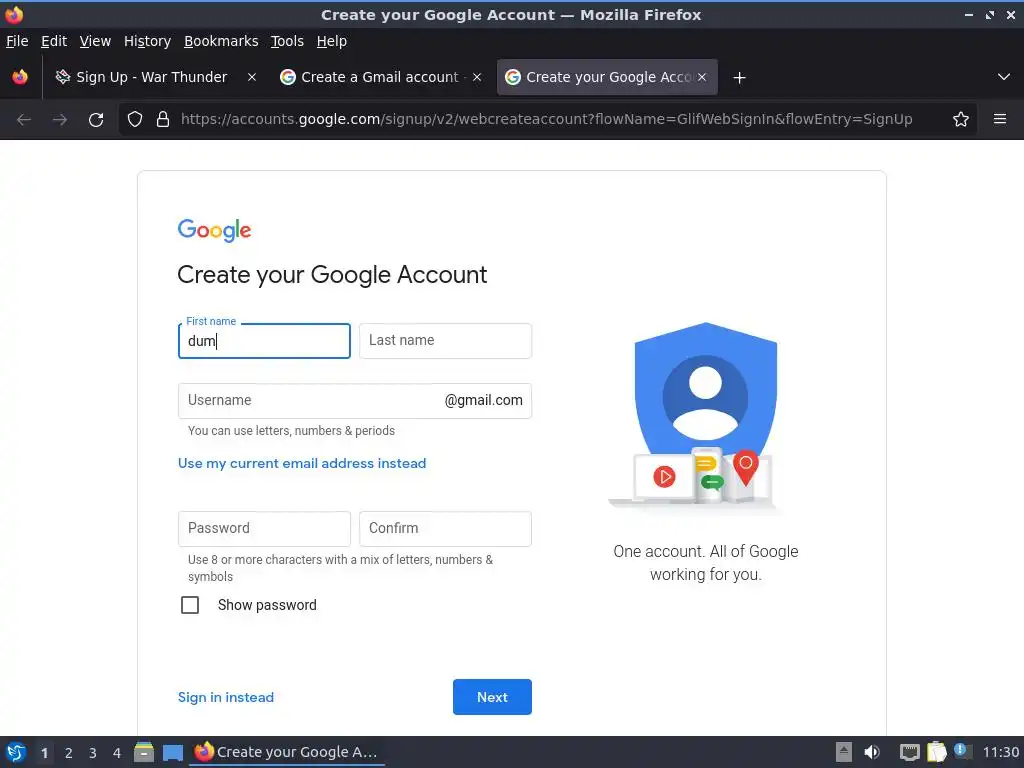Switch to workspace 1 in taskbar
Screen dimensions: 1024x768
point(44,753)
